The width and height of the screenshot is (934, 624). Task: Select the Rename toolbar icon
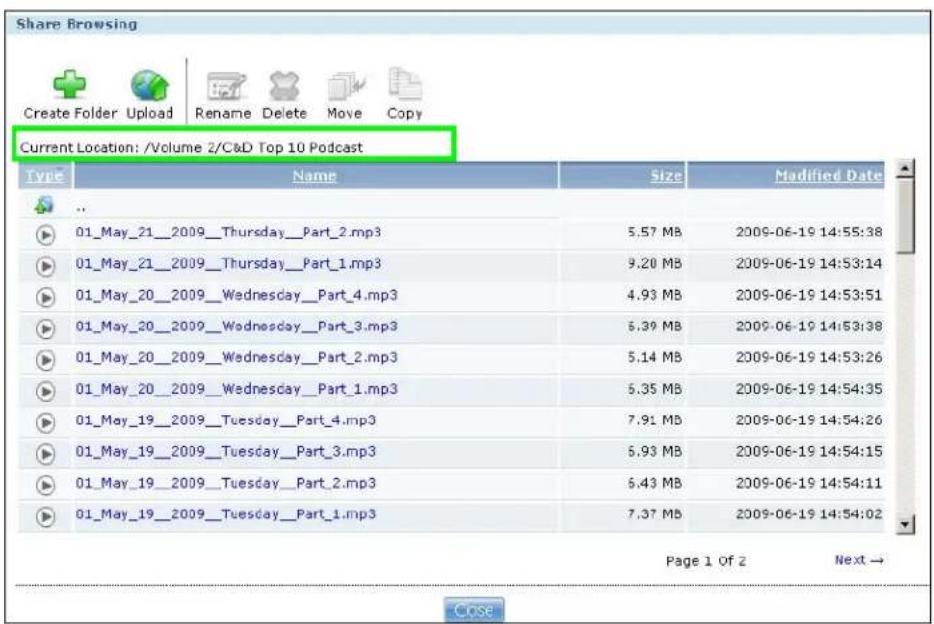click(225, 86)
